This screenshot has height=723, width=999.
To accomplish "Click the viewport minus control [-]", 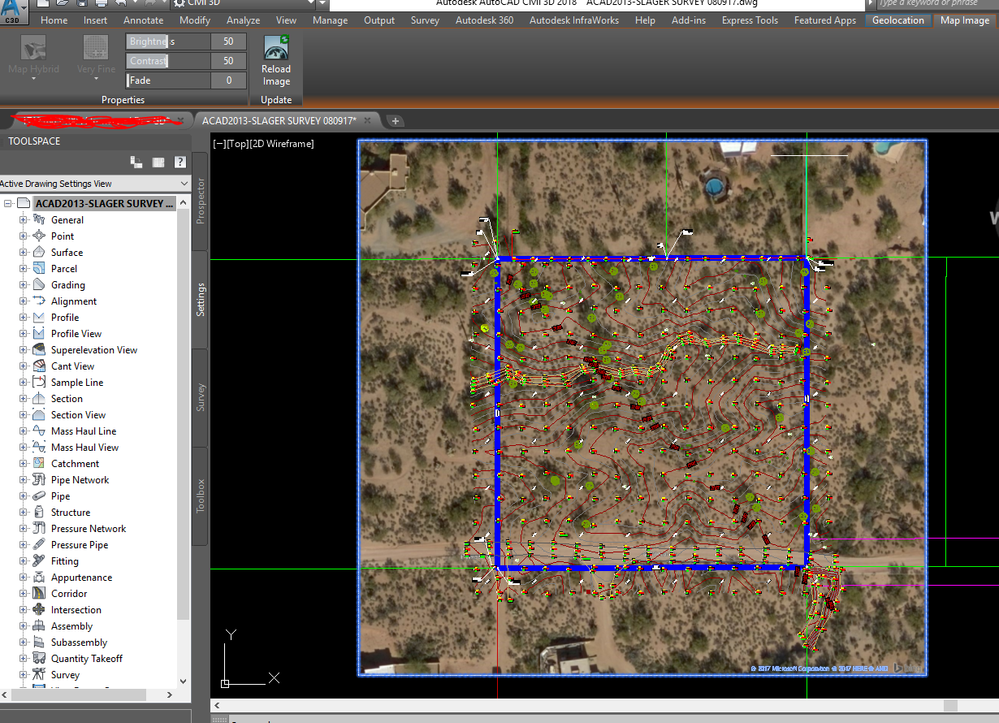I will (219, 144).
